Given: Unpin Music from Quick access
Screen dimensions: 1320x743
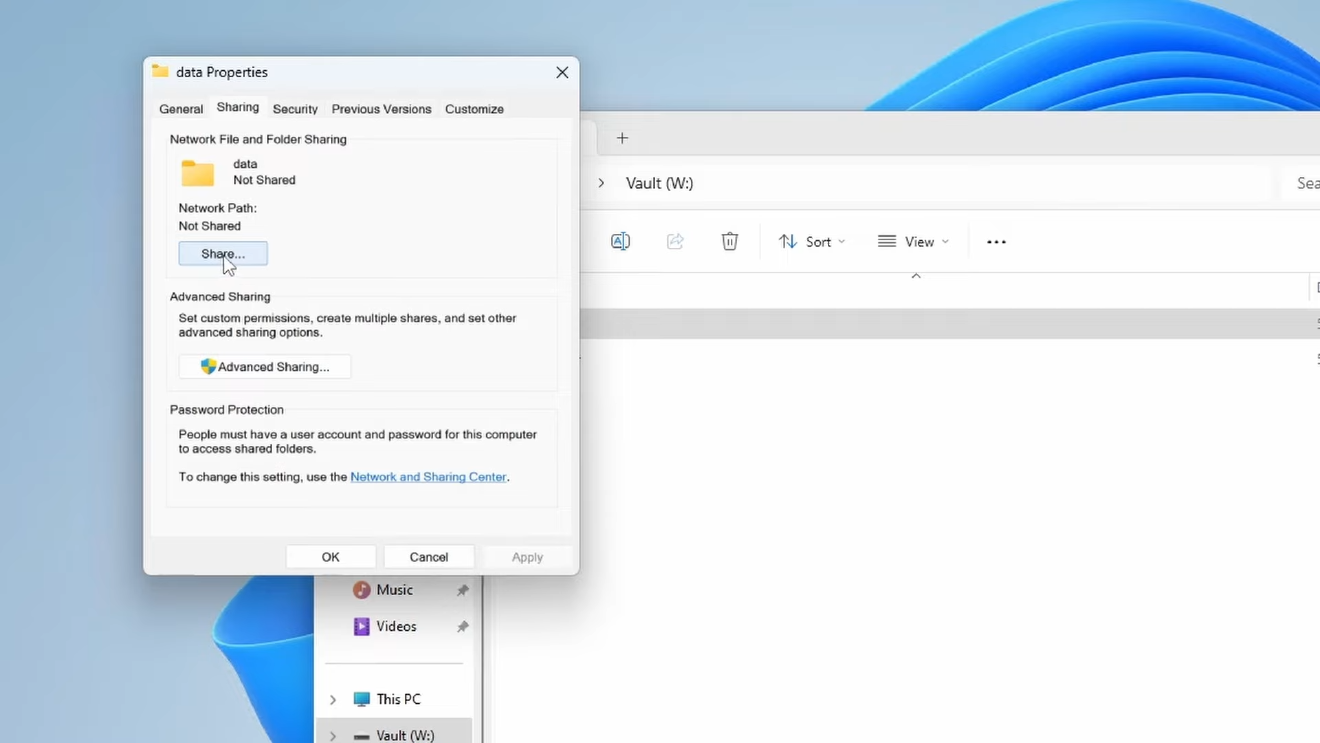Looking at the screenshot, I should [x=462, y=589].
